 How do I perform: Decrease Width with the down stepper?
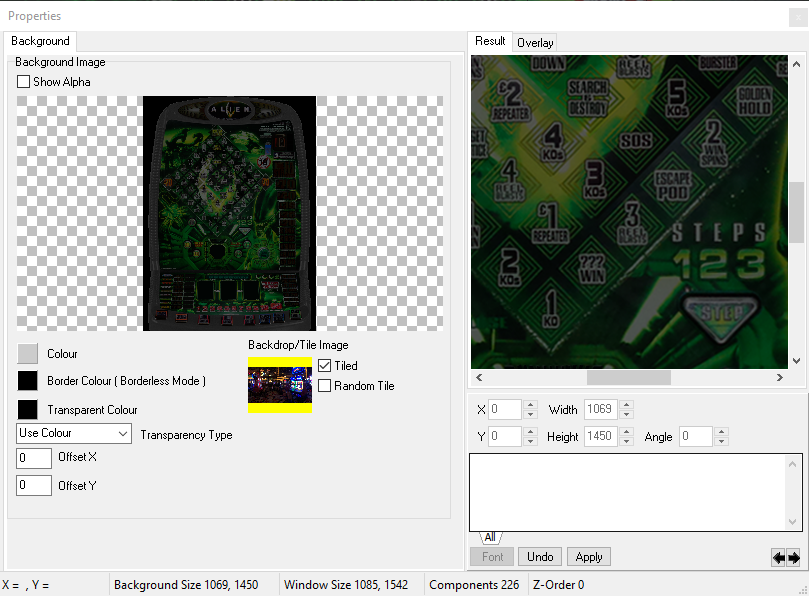click(626, 414)
